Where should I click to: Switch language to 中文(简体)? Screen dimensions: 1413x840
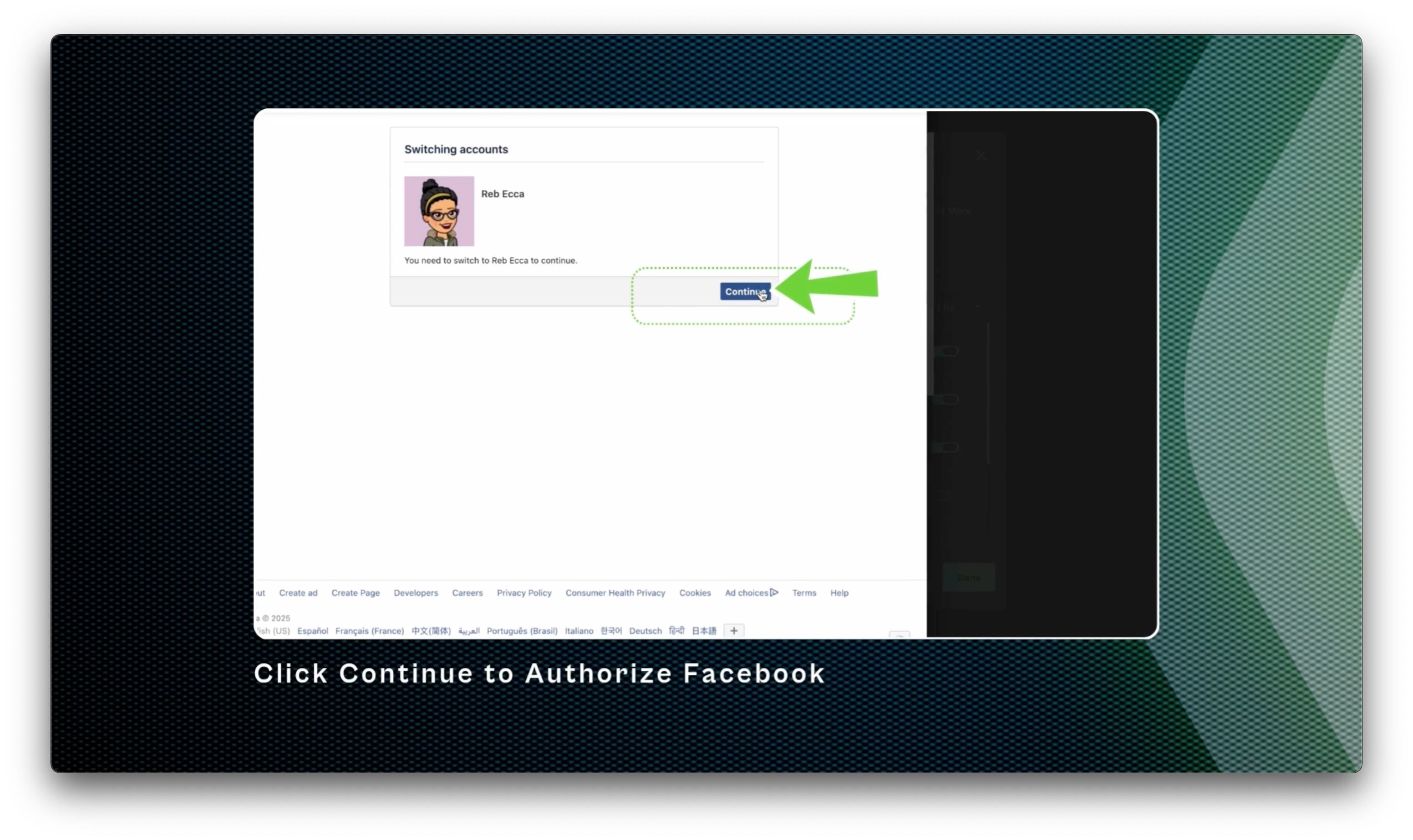[x=432, y=631]
